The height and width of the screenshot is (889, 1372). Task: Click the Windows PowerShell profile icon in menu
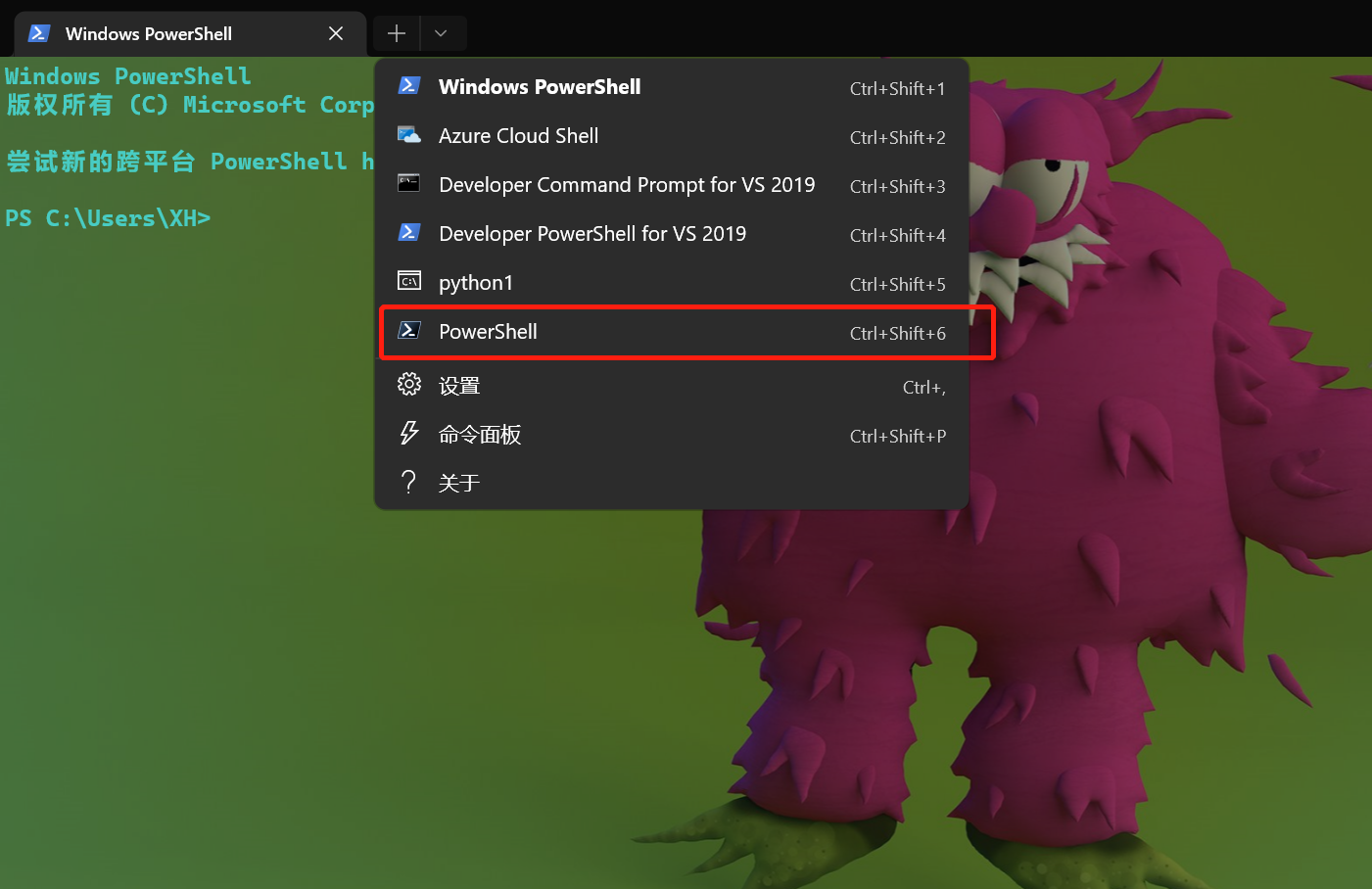(409, 85)
